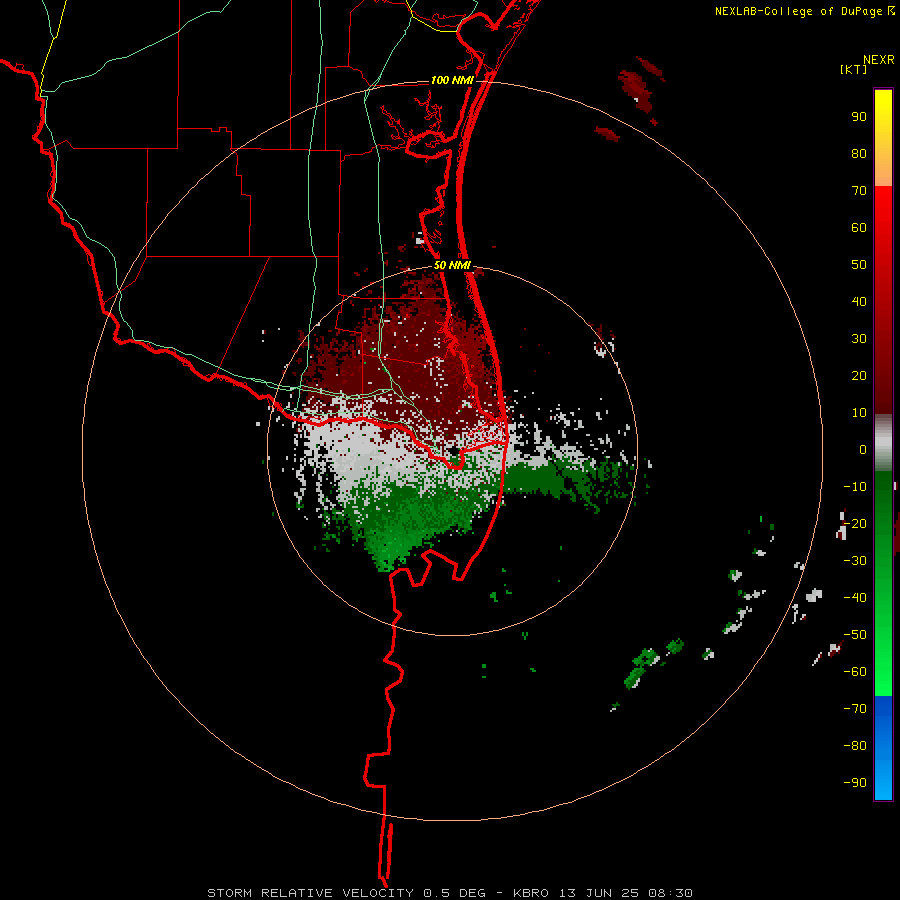
Task: Click the -60 scale value
Action: (855, 672)
